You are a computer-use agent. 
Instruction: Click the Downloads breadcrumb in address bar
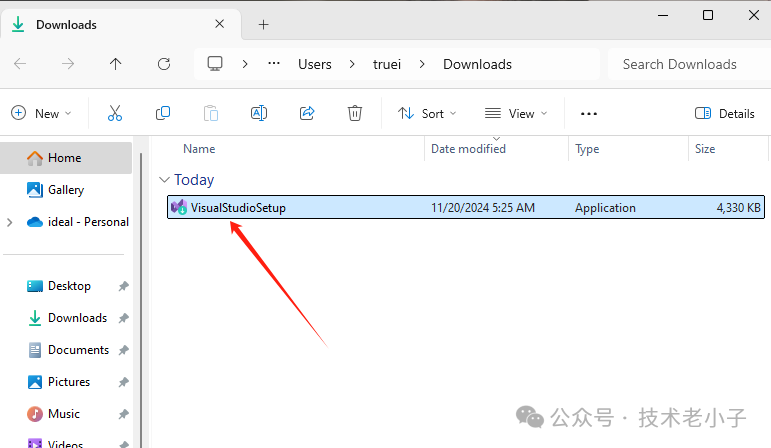(x=477, y=64)
